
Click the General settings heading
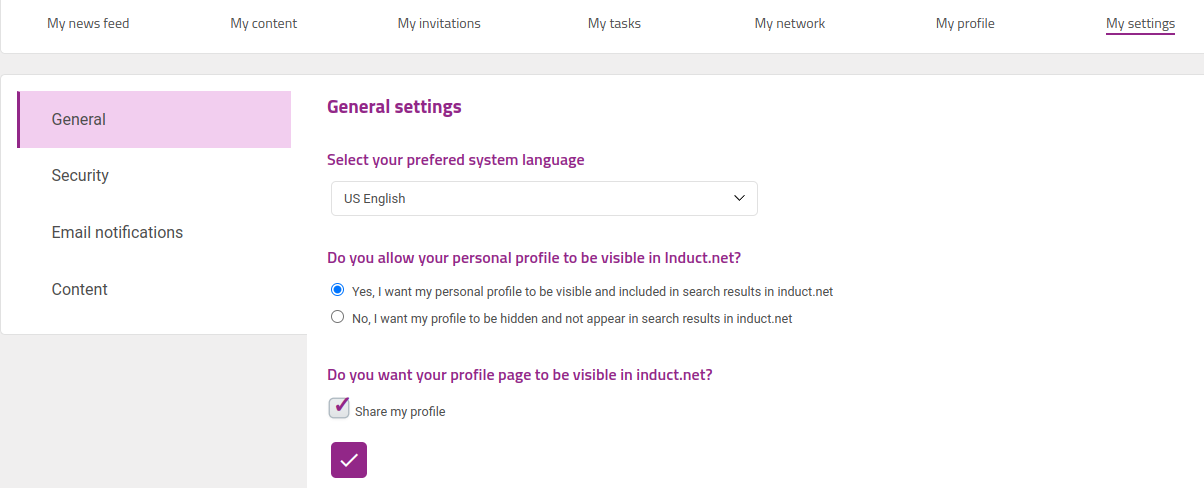click(x=395, y=107)
